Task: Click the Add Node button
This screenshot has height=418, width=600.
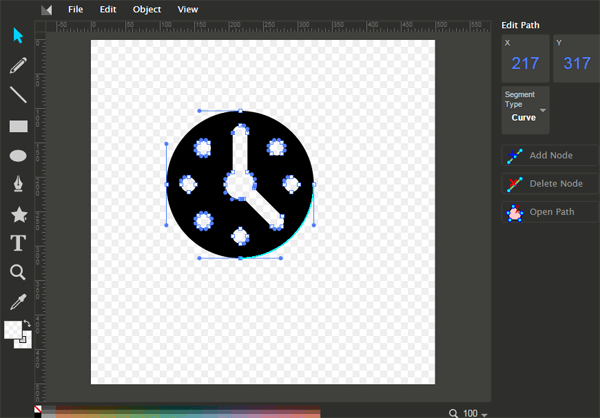Action: coord(549,155)
